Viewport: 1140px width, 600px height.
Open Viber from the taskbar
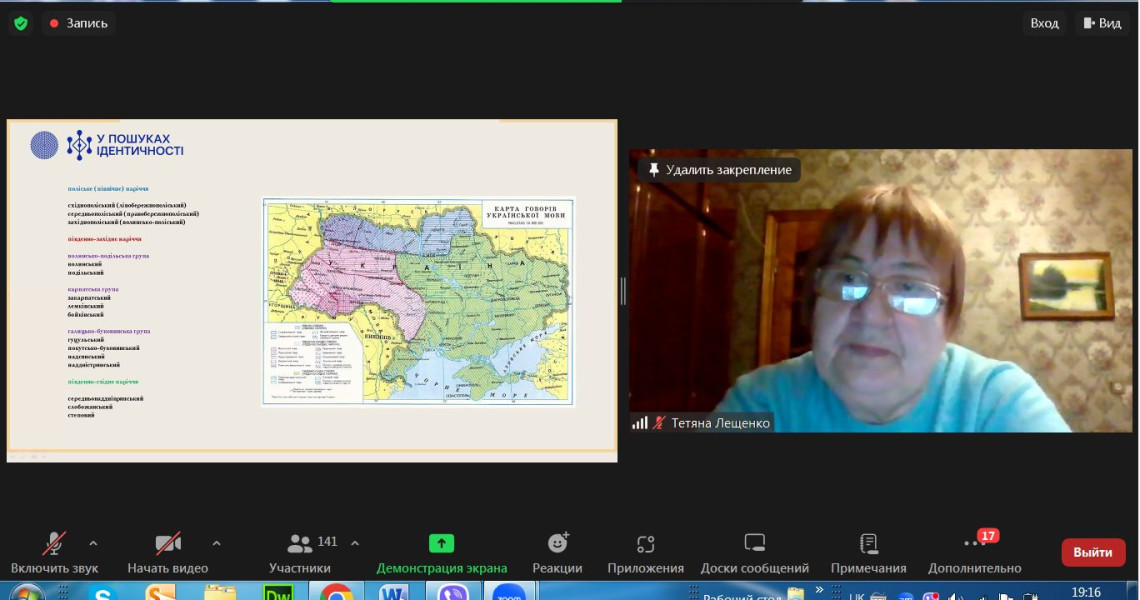[x=452, y=593]
